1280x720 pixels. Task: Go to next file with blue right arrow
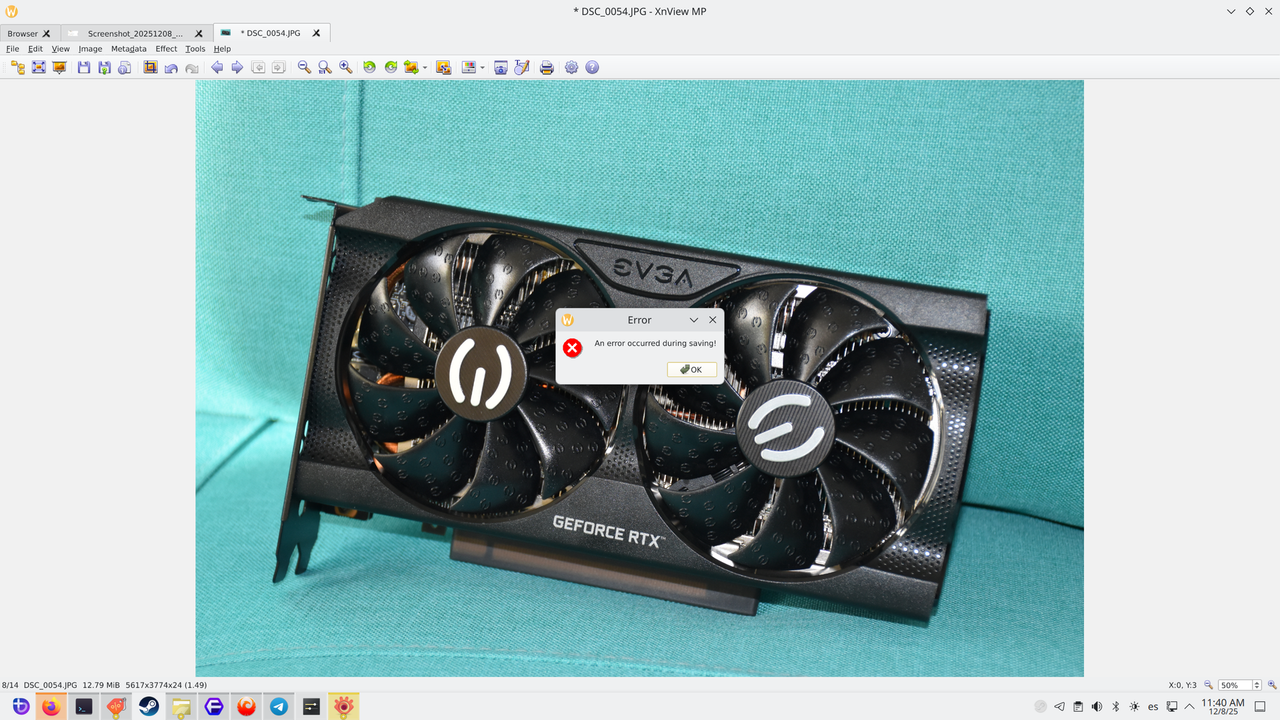coord(237,67)
